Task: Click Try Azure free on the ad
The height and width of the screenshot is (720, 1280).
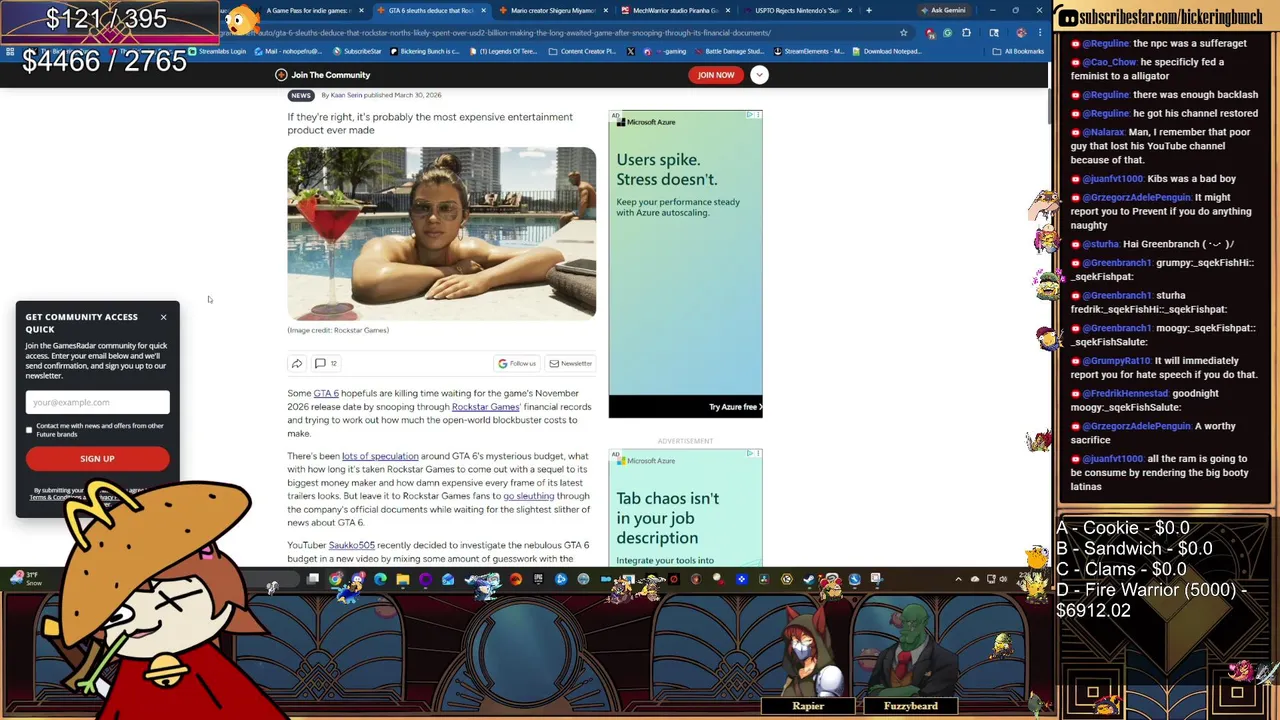Action: pos(735,407)
